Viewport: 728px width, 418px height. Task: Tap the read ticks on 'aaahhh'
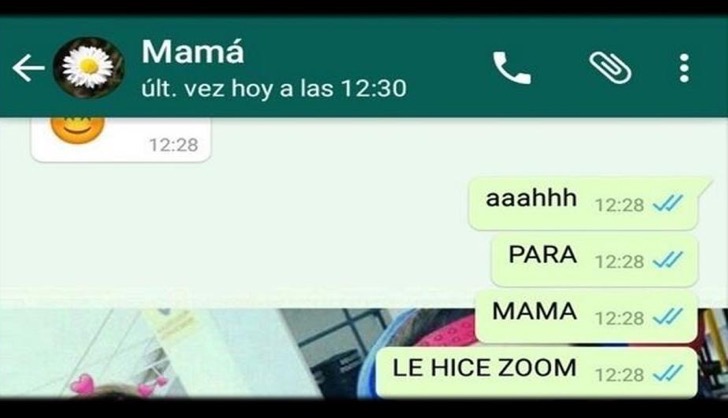(x=668, y=203)
